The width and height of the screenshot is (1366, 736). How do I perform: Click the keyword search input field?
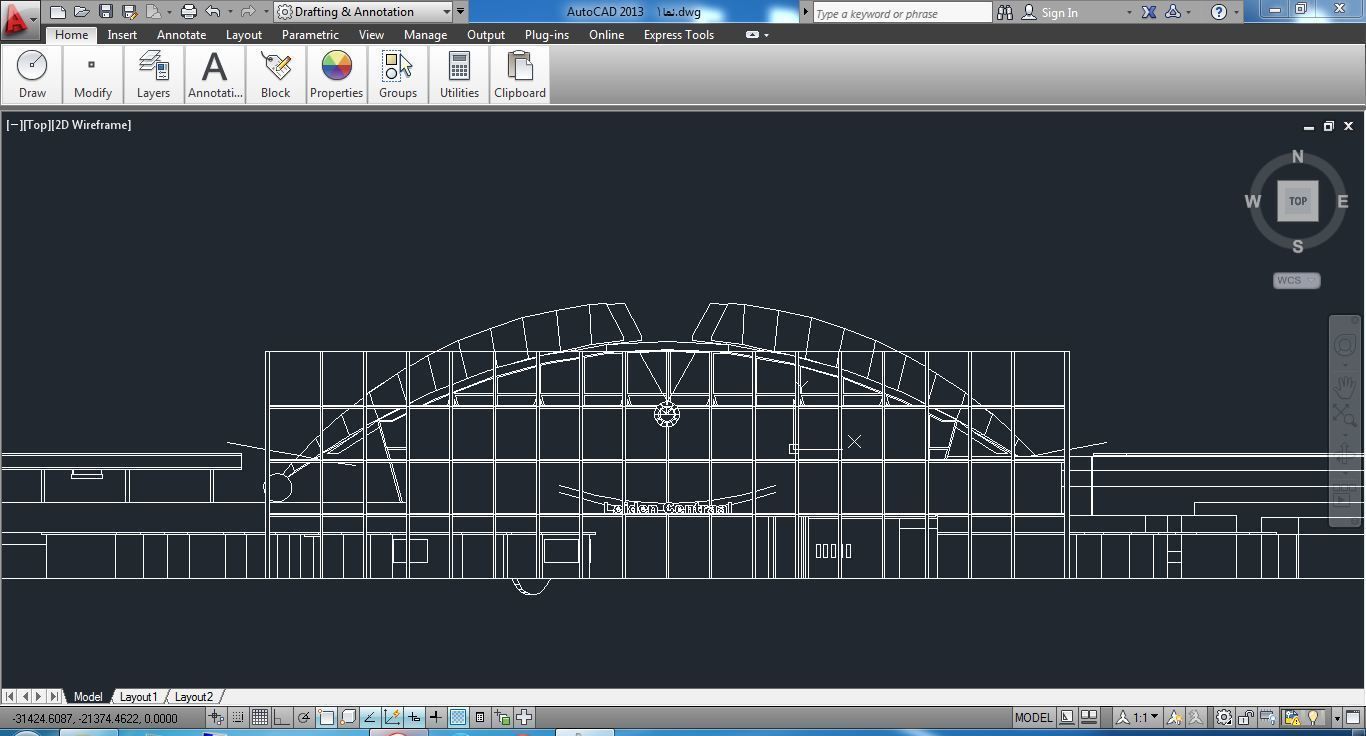[902, 13]
